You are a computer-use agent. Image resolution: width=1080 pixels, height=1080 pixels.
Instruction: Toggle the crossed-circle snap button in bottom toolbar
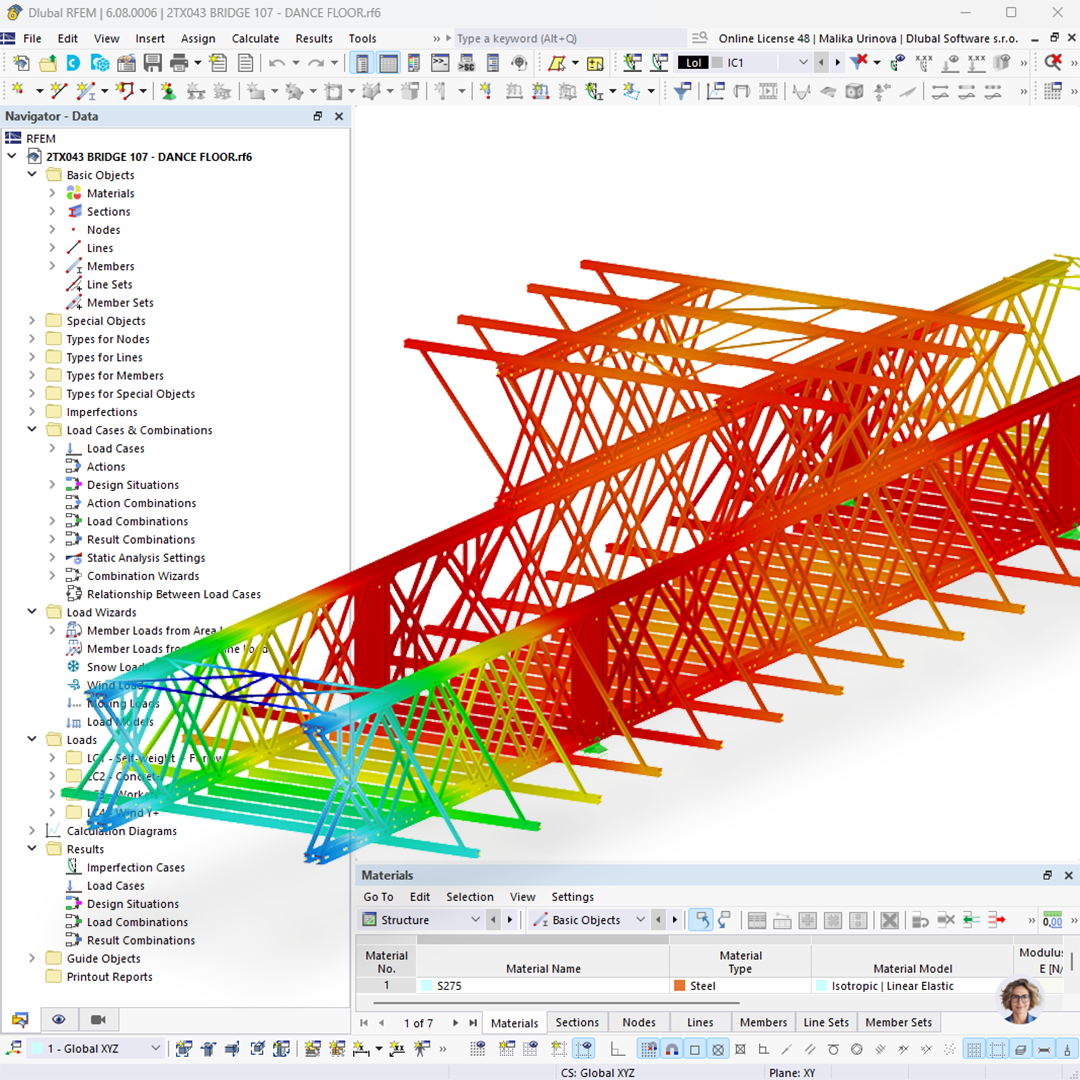click(718, 1050)
